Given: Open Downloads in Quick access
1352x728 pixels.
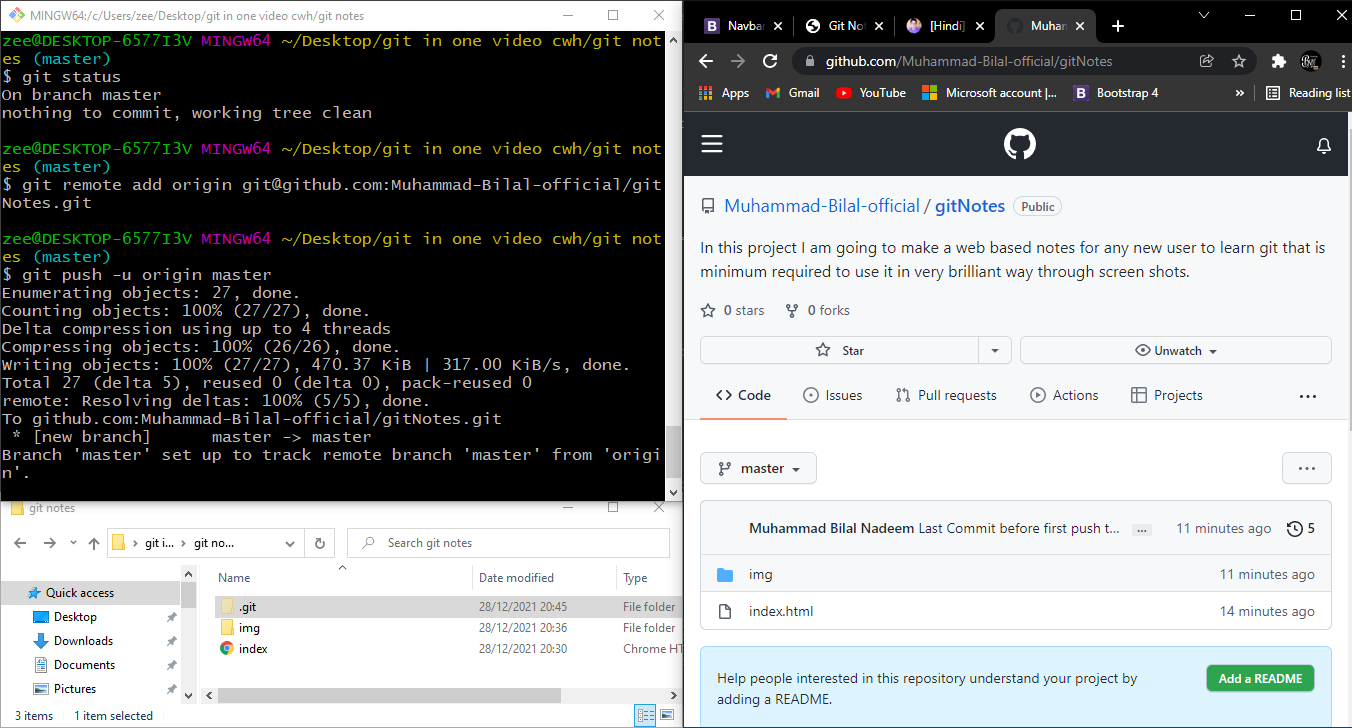Looking at the screenshot, I should (x=83, y=641).
